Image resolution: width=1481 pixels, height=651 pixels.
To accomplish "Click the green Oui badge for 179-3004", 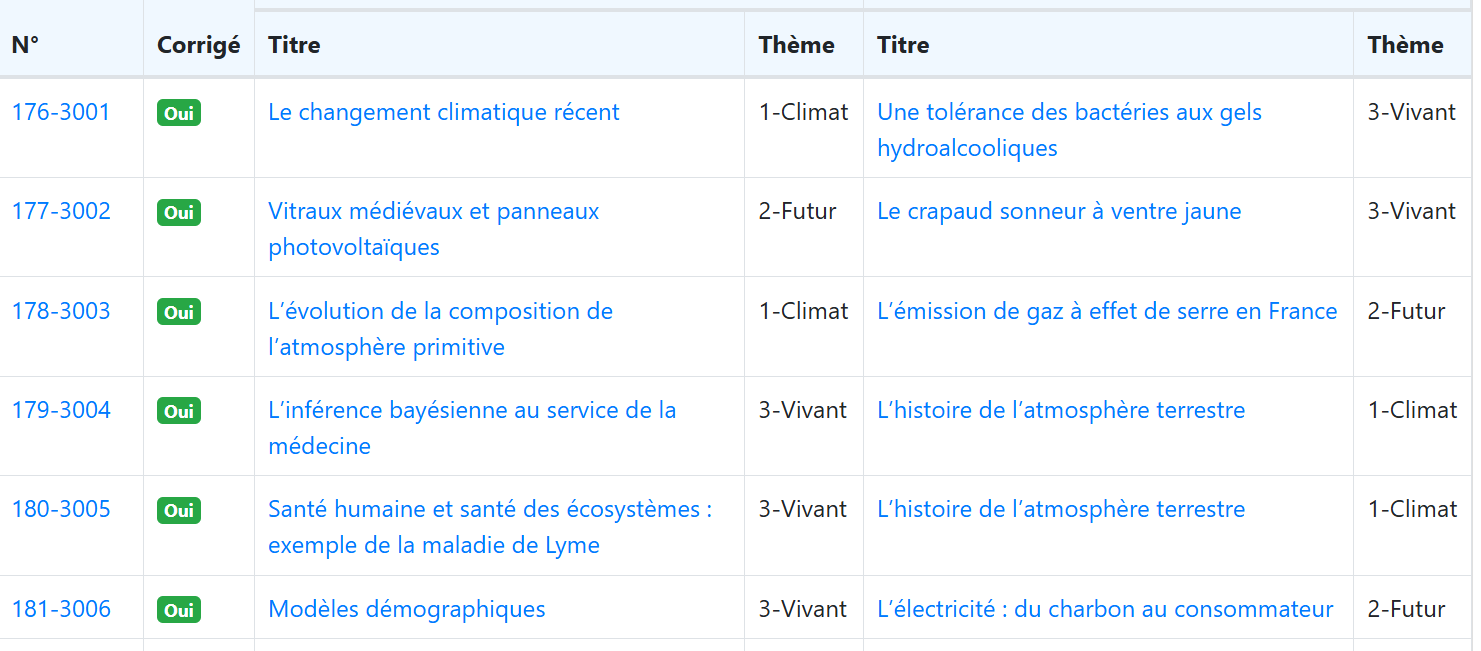I will coord(179,412).
